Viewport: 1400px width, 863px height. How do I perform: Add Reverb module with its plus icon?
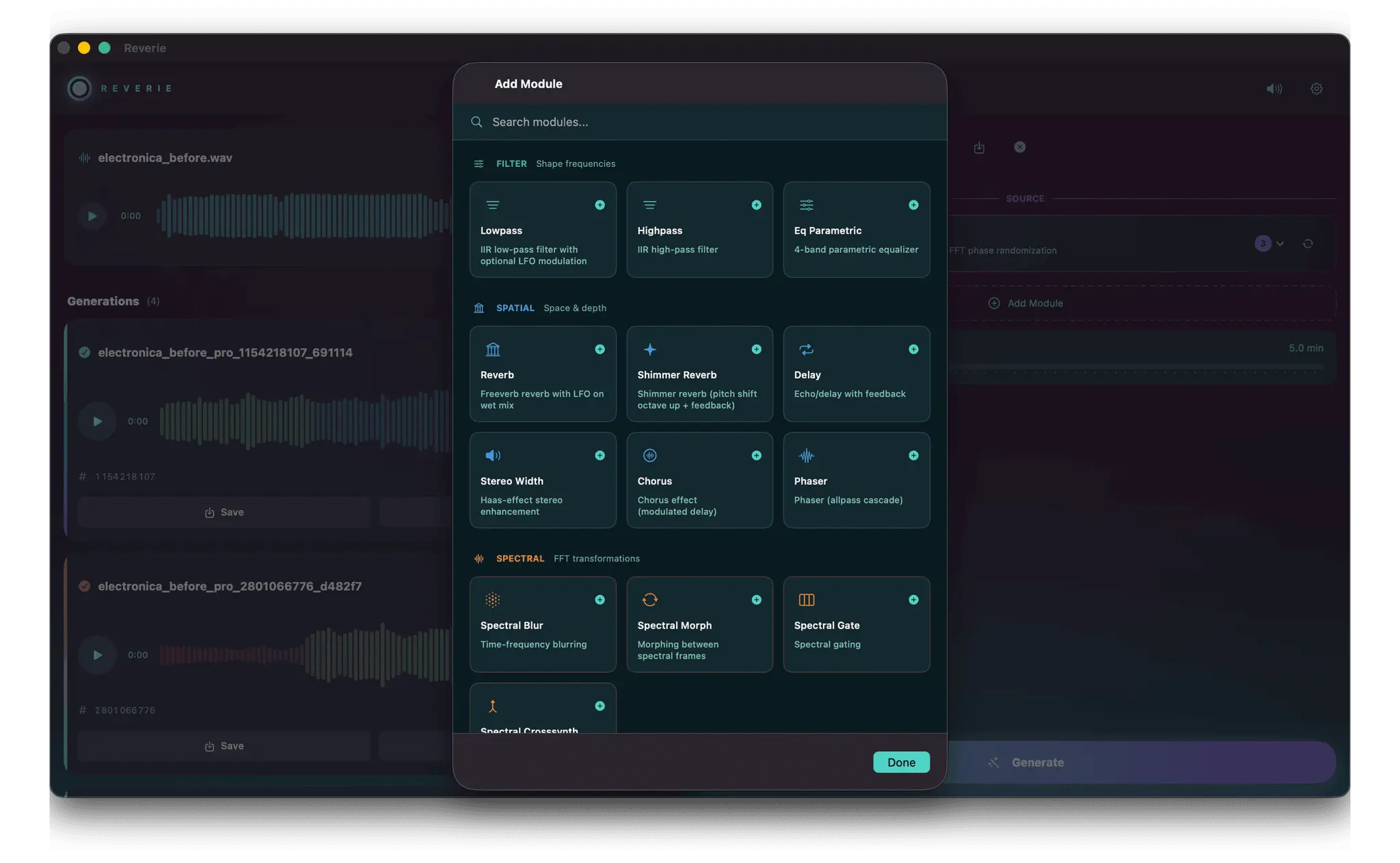coord(600,349)
